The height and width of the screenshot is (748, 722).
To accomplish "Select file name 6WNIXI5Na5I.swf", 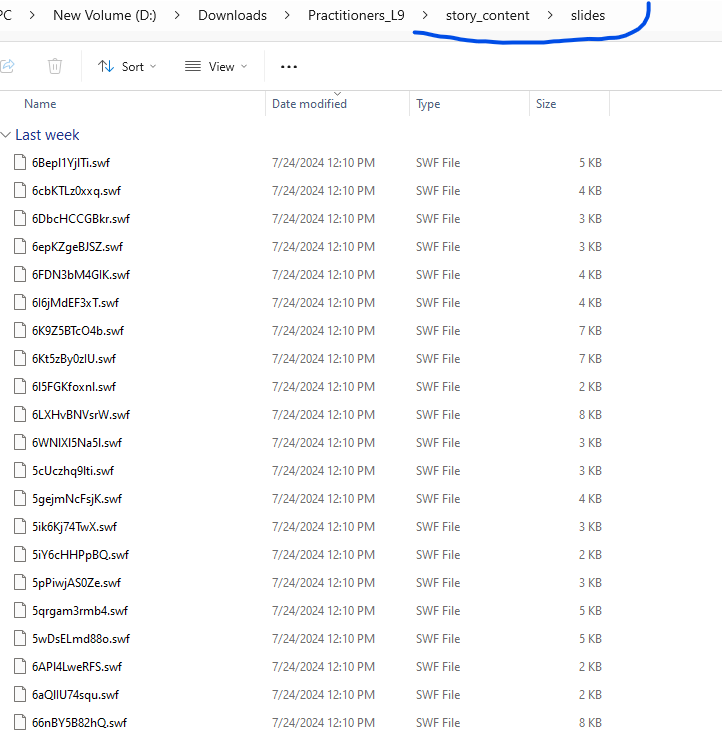I will point(77,443).
